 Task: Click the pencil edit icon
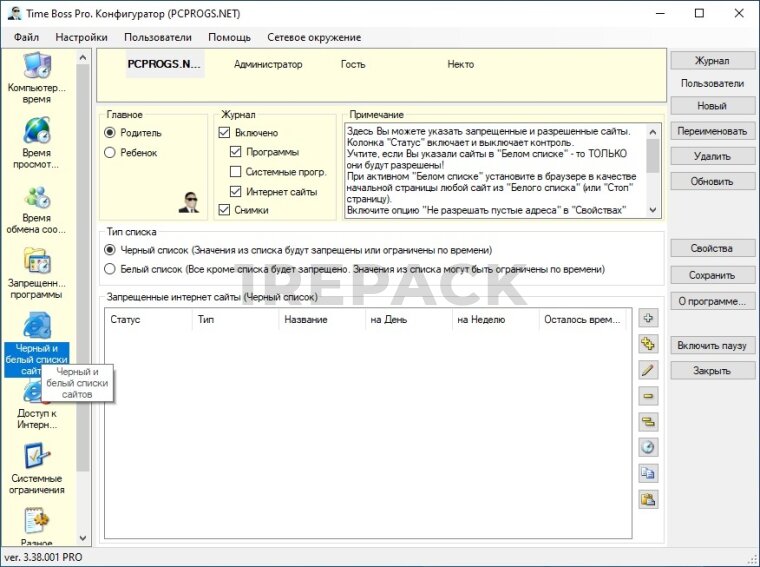pyautogui.click(x=648, y=370)
